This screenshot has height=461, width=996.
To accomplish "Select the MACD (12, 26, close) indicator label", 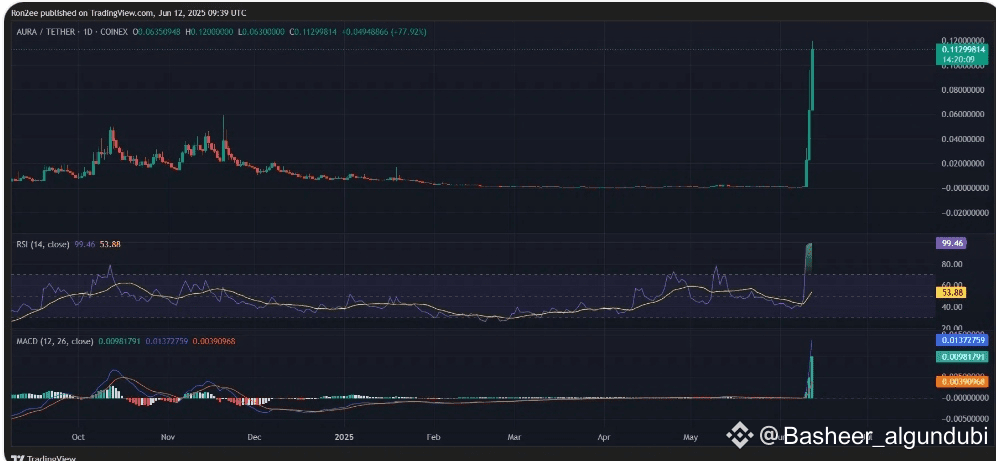I will coord(53,341).
